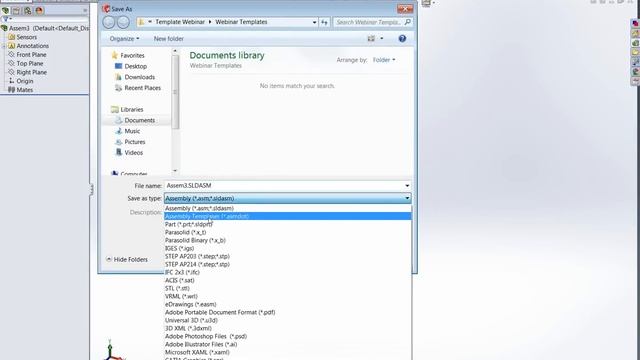Open Pictures library in navigation pane
This screenshot has height=360, width=640.
(x=135, y=142)
